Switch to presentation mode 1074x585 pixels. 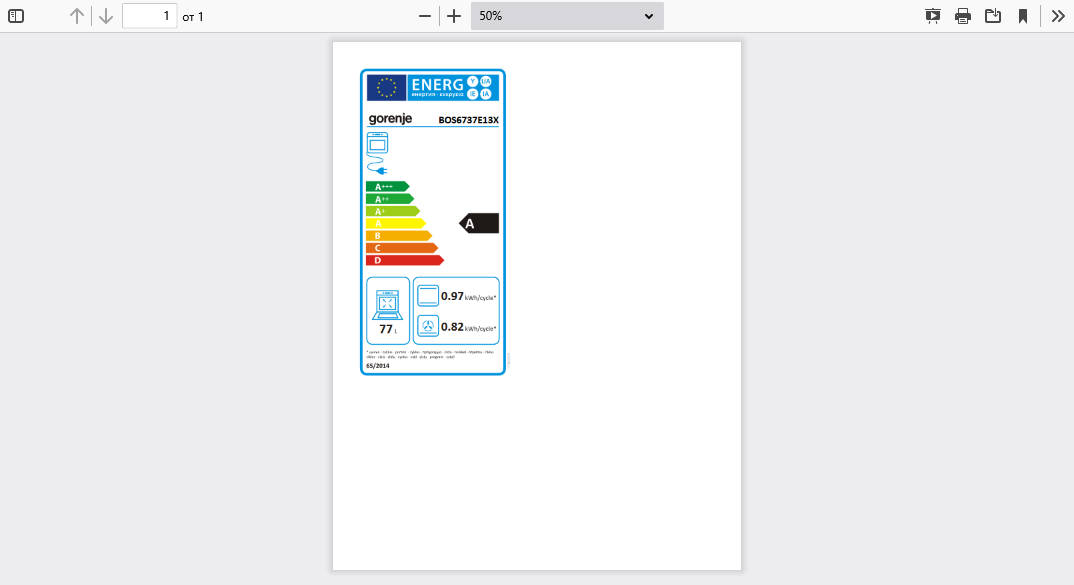point(932,16)
